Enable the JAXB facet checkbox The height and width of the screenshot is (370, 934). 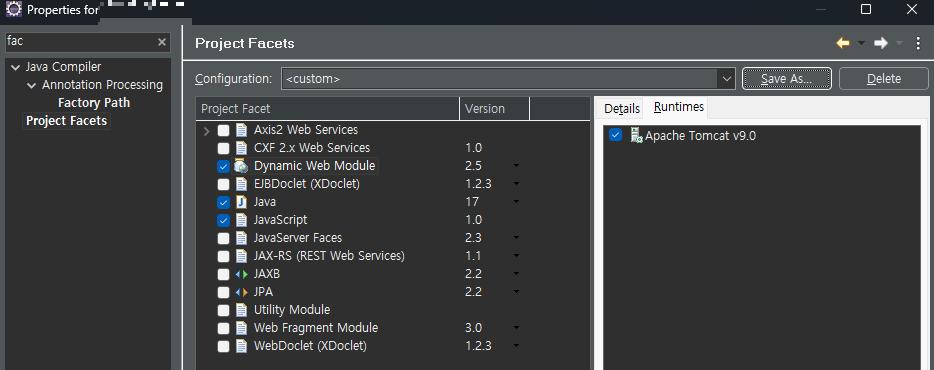[223, 274]
